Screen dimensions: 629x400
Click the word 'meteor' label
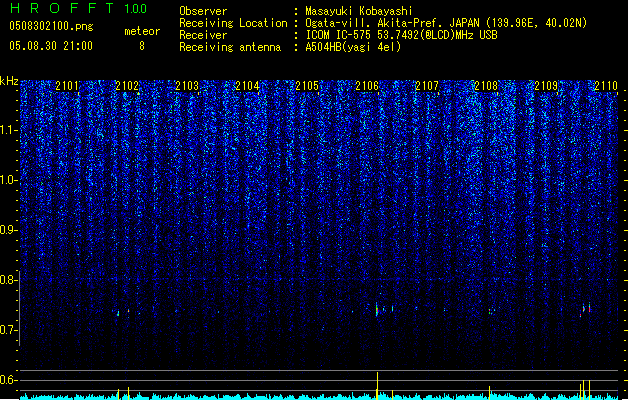click(x=142, y=31)
